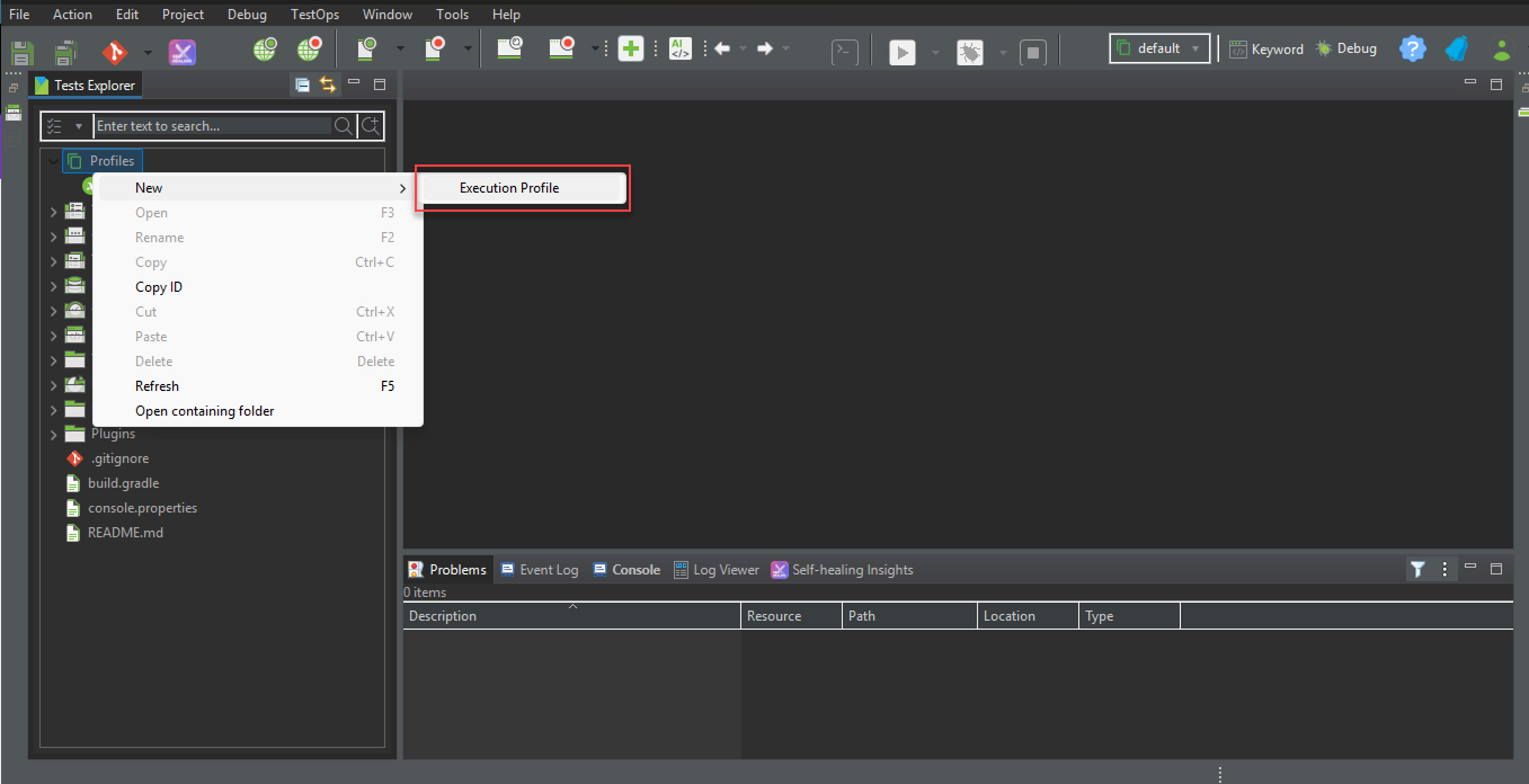Switch to Debug perspective
Image resolution: width=1529 pixels, height=784 pixels.
[1346, 49]
